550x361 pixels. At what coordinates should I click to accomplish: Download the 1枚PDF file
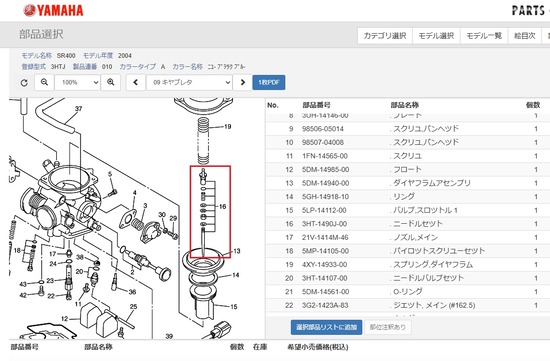[x=269, y=82]
